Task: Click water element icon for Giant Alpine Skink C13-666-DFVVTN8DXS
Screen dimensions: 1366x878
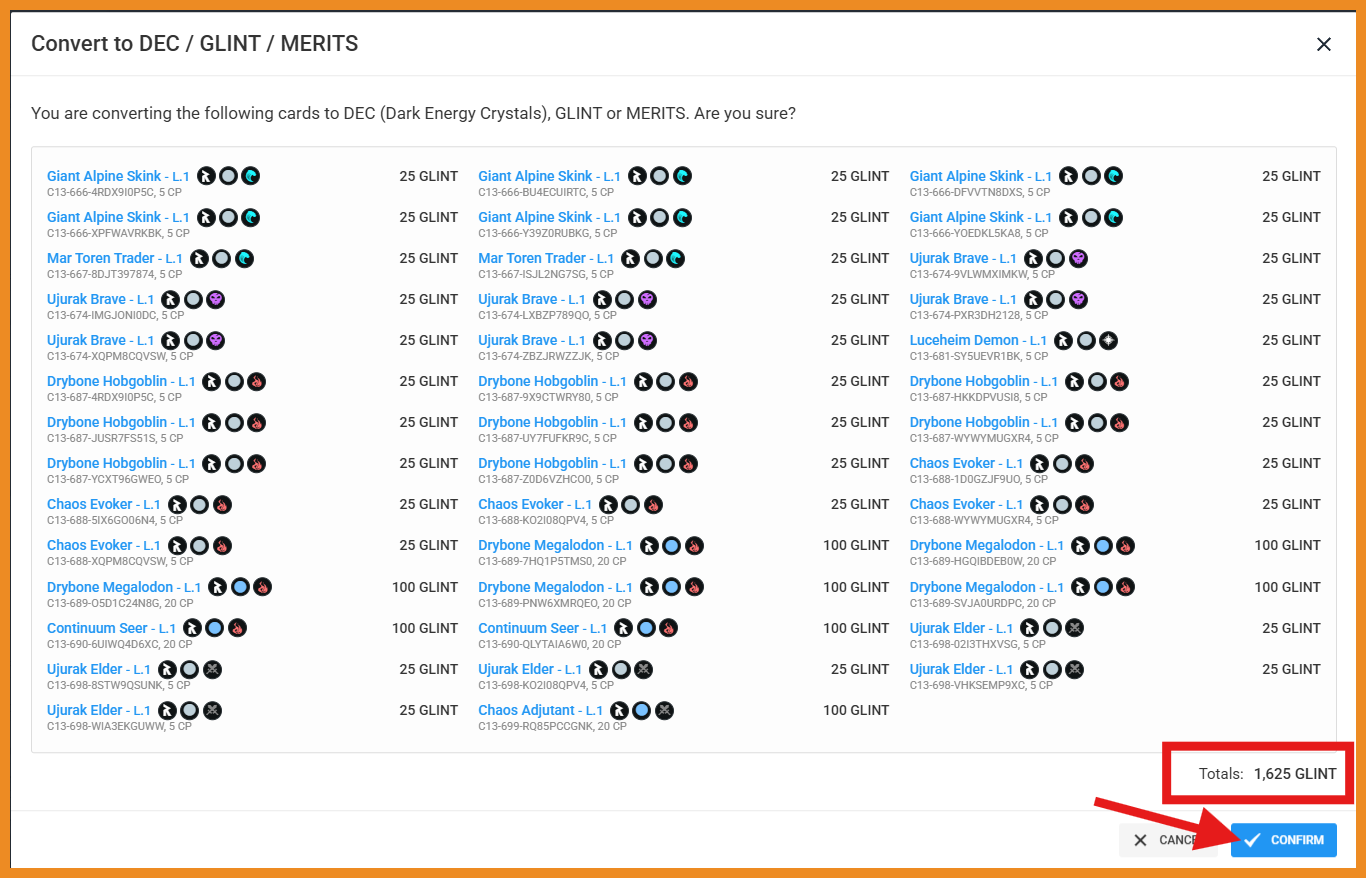Action: coord(1113,176)
